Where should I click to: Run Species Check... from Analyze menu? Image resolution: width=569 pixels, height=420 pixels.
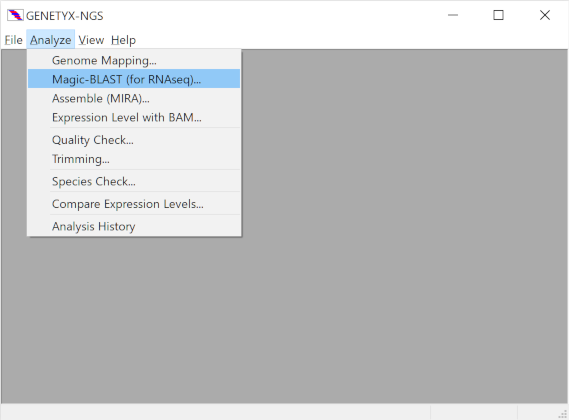(x=134, y=182)
